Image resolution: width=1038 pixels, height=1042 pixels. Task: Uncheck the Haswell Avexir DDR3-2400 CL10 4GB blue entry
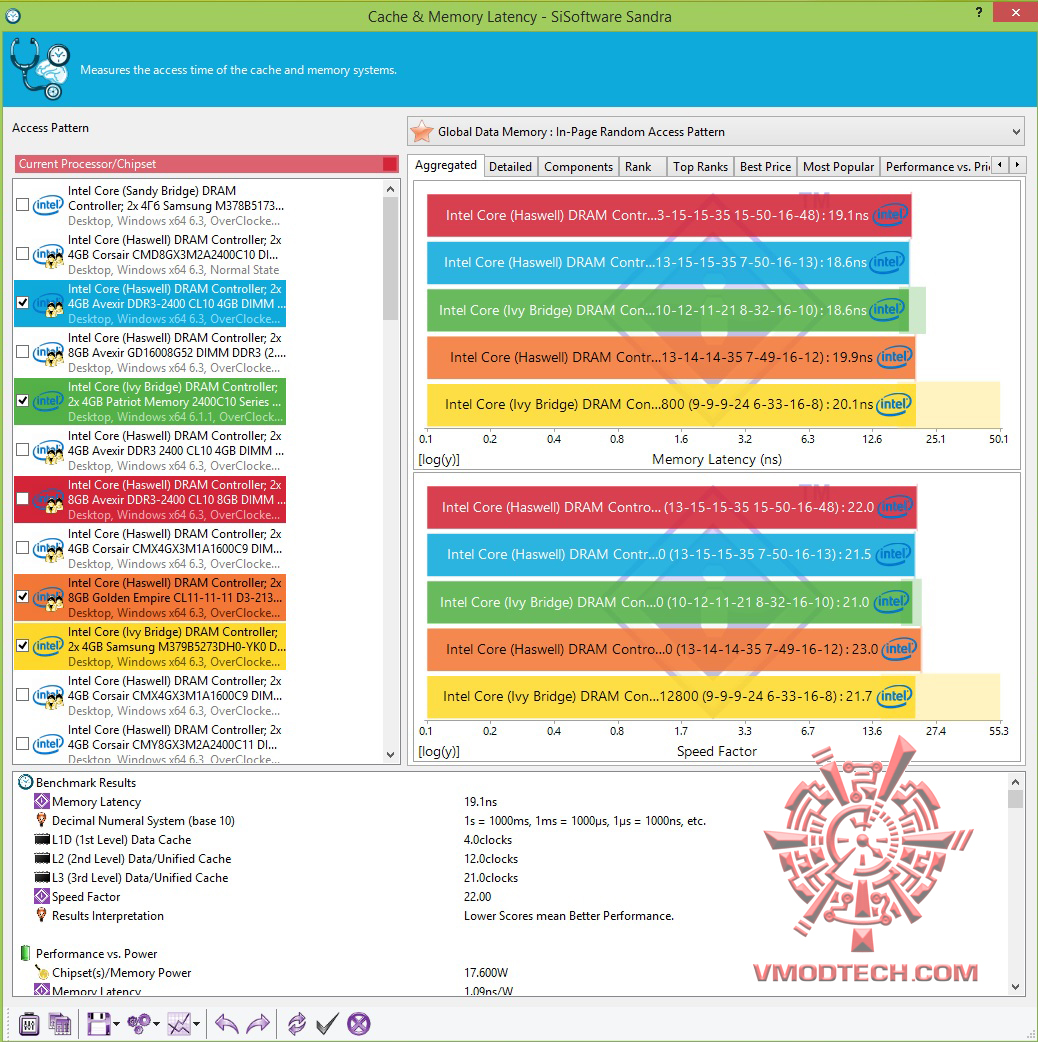[23, 303]
